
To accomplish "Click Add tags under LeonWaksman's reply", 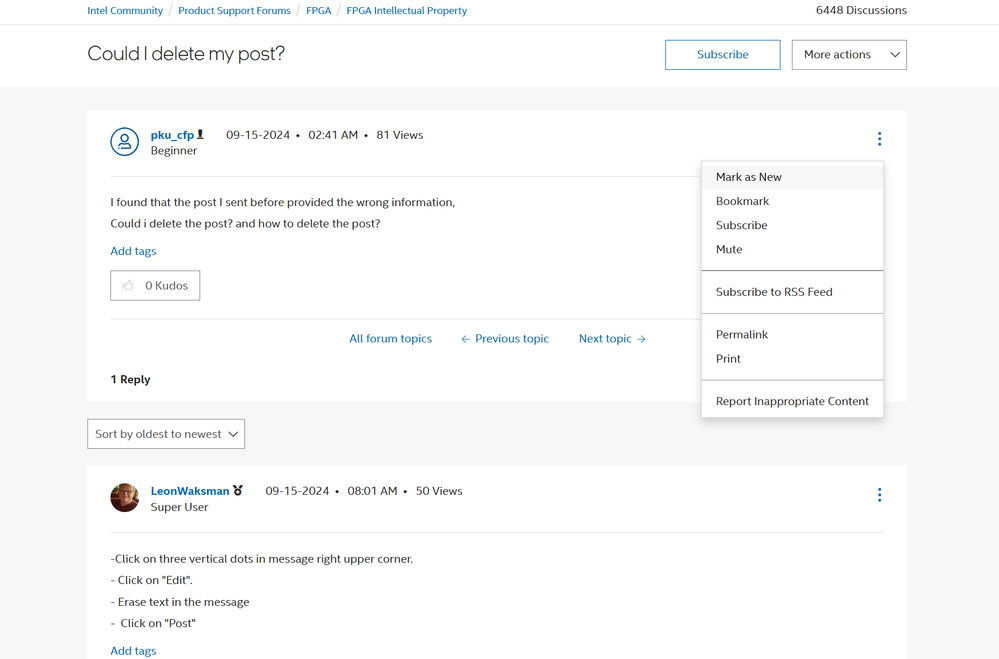I will pyautogui.click(x=133, y=651).
